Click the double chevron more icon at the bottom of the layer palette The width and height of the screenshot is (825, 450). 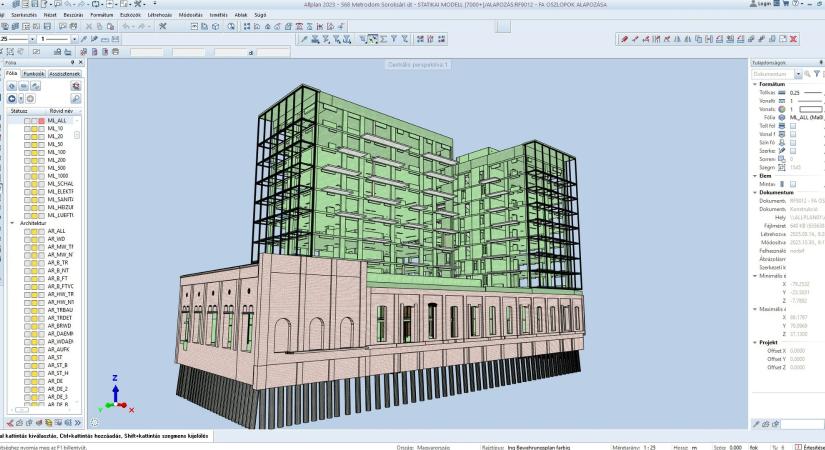[78, 423]
